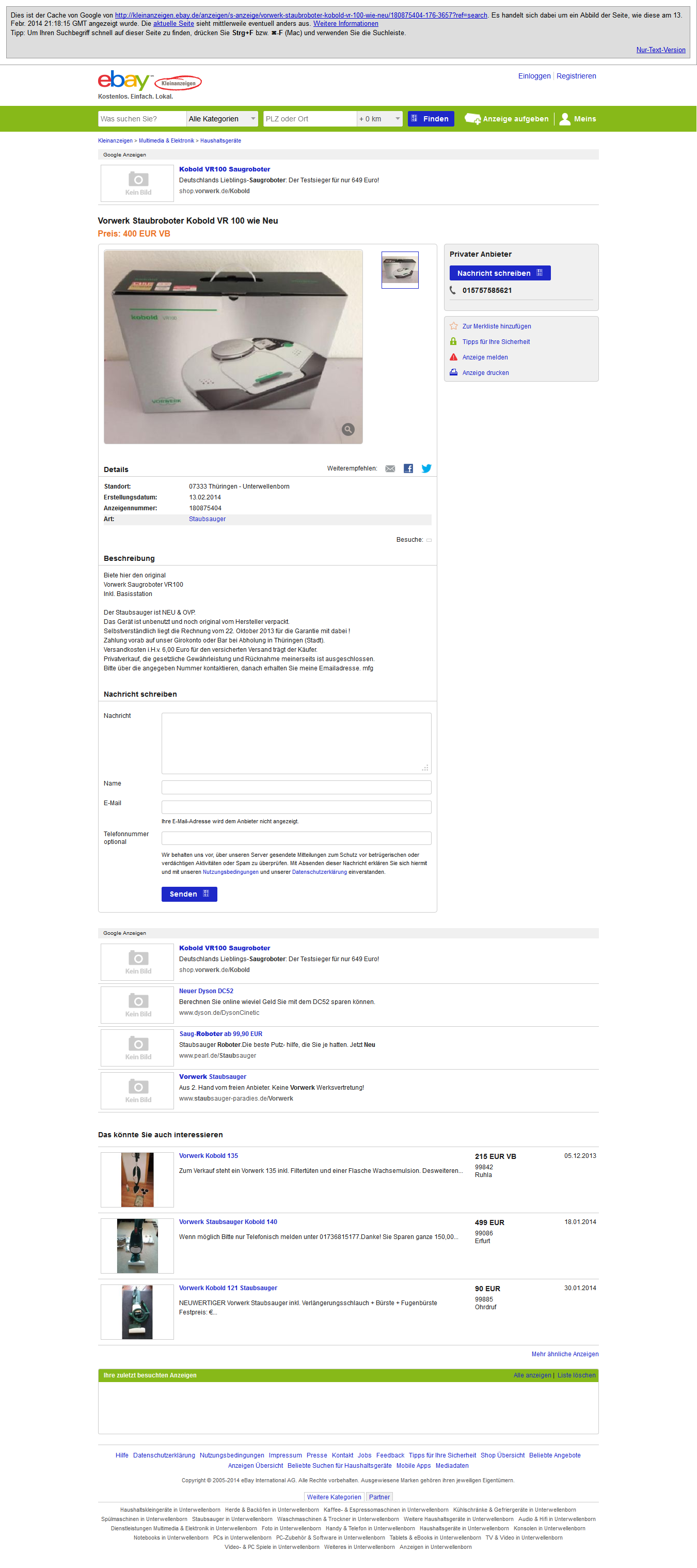The image size is (697, 1568).
Task: Click Haushaltsgeräte breadcrumb
Action: coord(220,140)
